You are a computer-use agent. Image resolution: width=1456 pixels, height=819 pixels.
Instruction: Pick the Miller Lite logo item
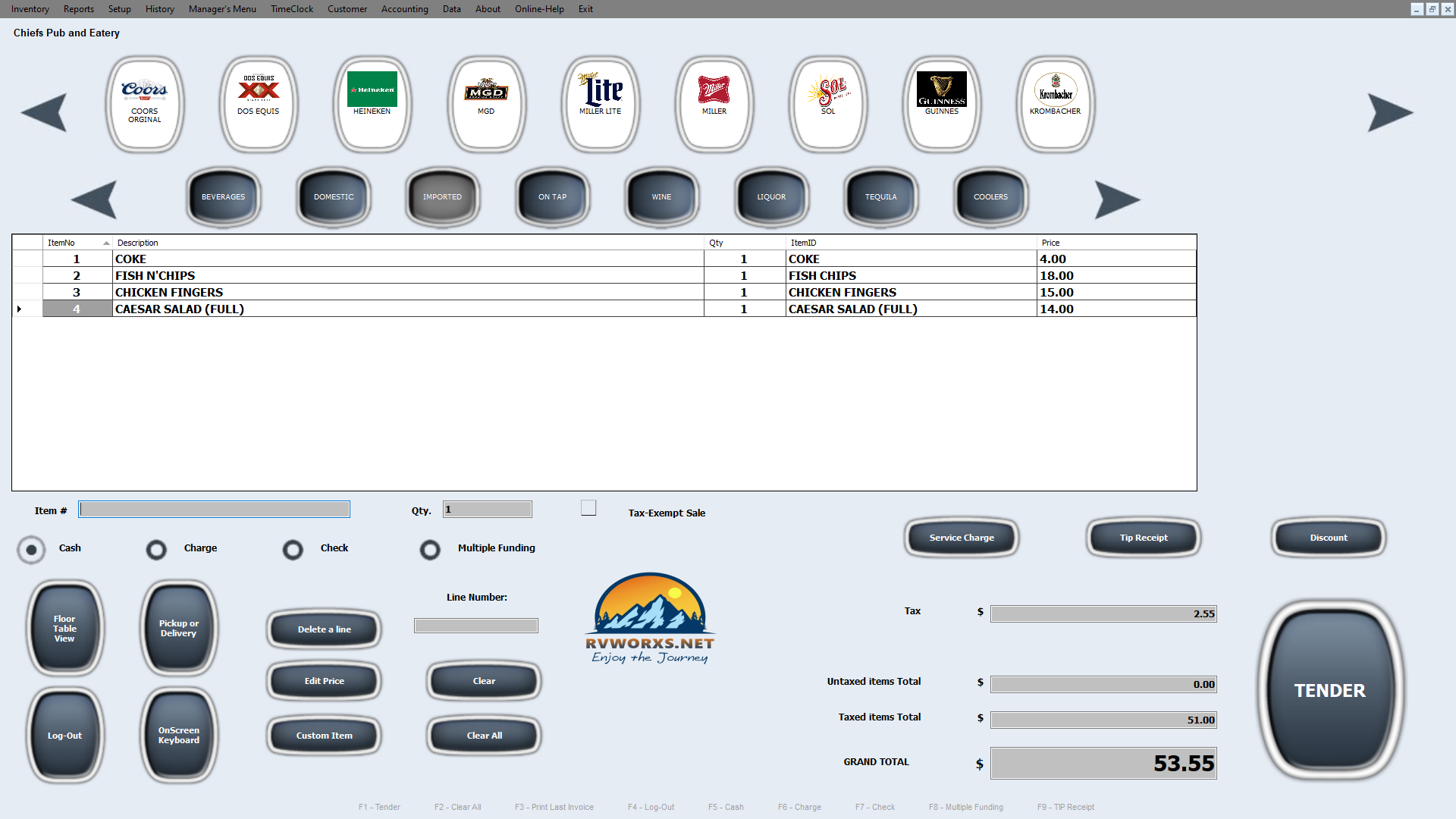(600, 102)
